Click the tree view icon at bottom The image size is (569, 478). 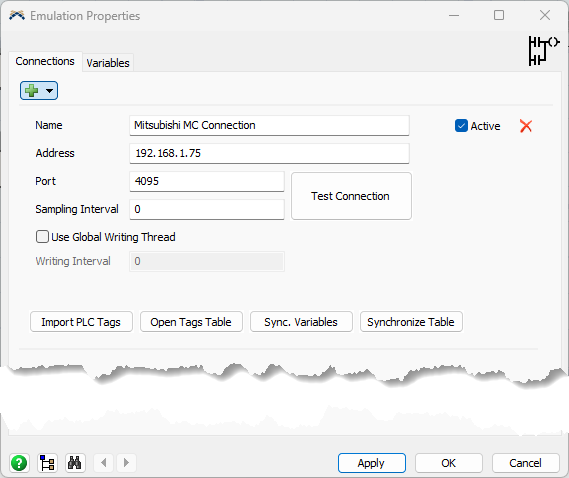tap(47, 463)
